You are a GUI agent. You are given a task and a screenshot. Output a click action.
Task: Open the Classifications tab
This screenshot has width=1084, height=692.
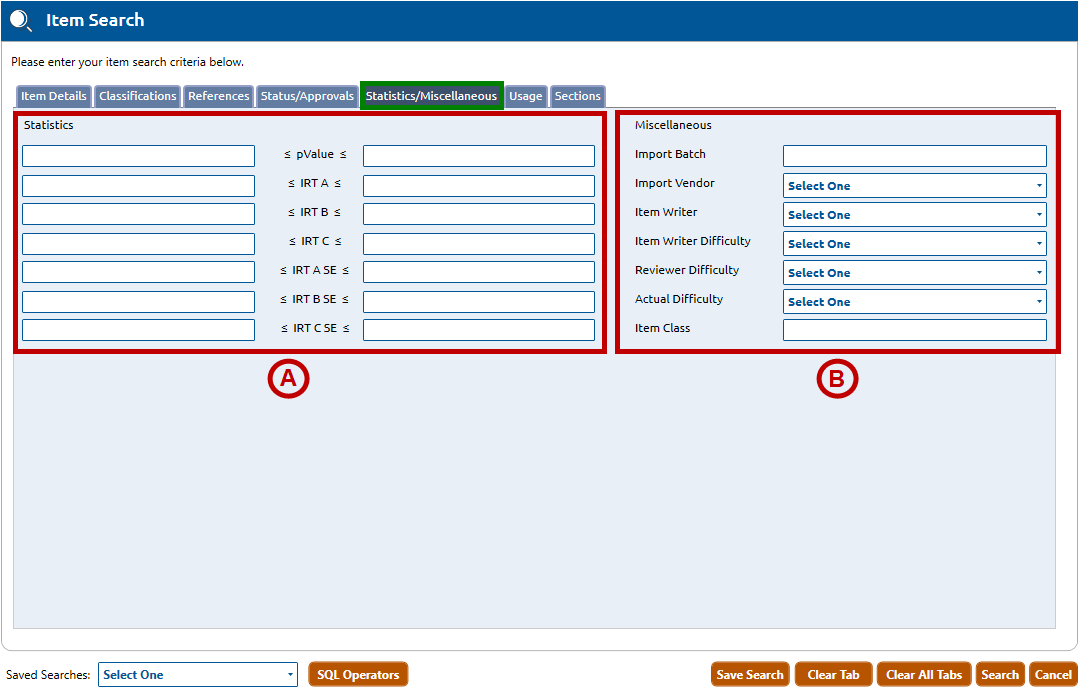click(138, 97)
